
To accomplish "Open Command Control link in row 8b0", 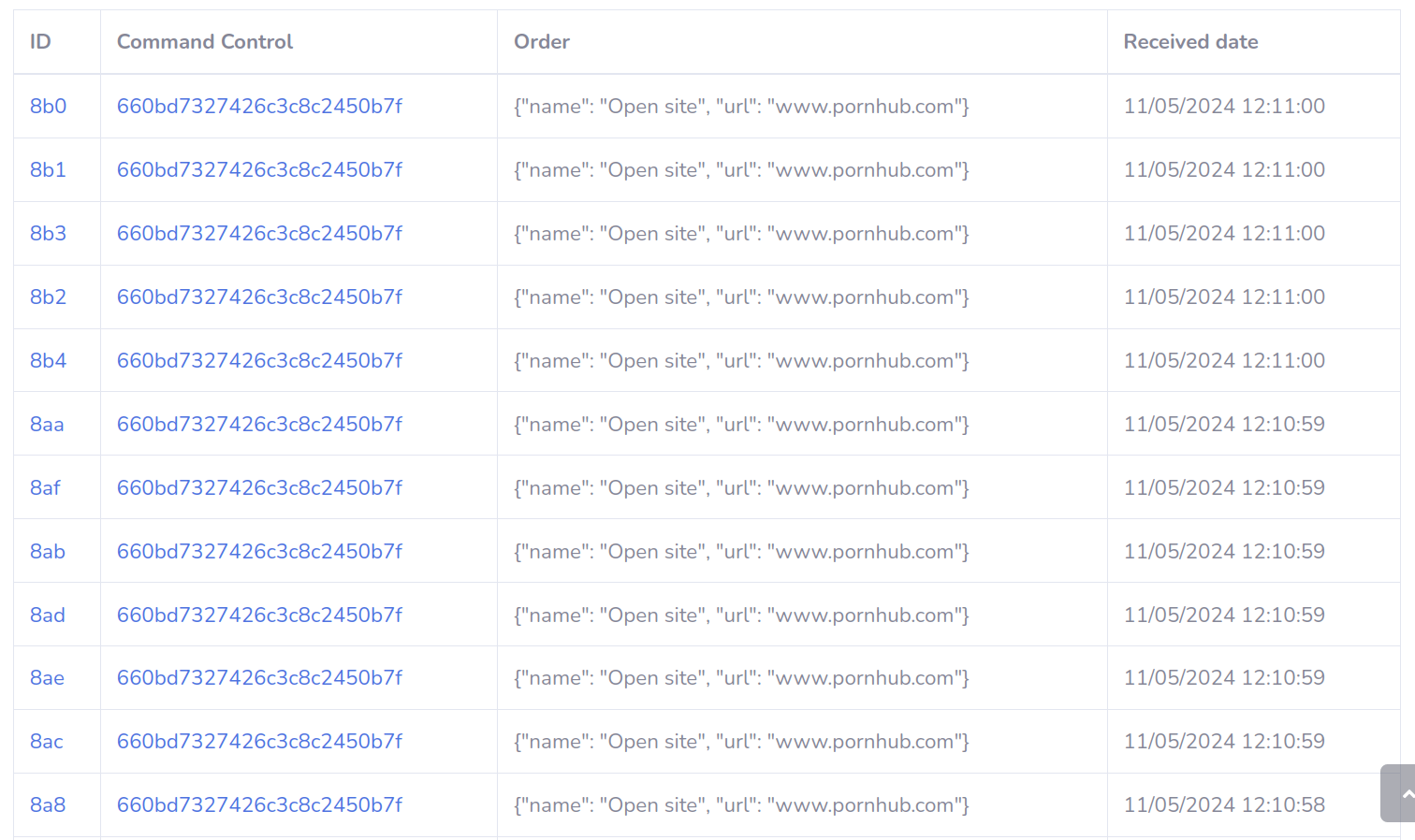I will coord(259,107).
